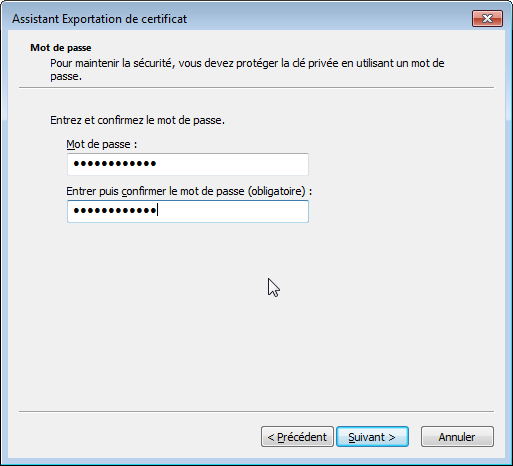The width and height of the screenshot is (513, 466).
Task: Click the 'Entrez et confirmez le mot de passe.' text
Action: (137, 120)
